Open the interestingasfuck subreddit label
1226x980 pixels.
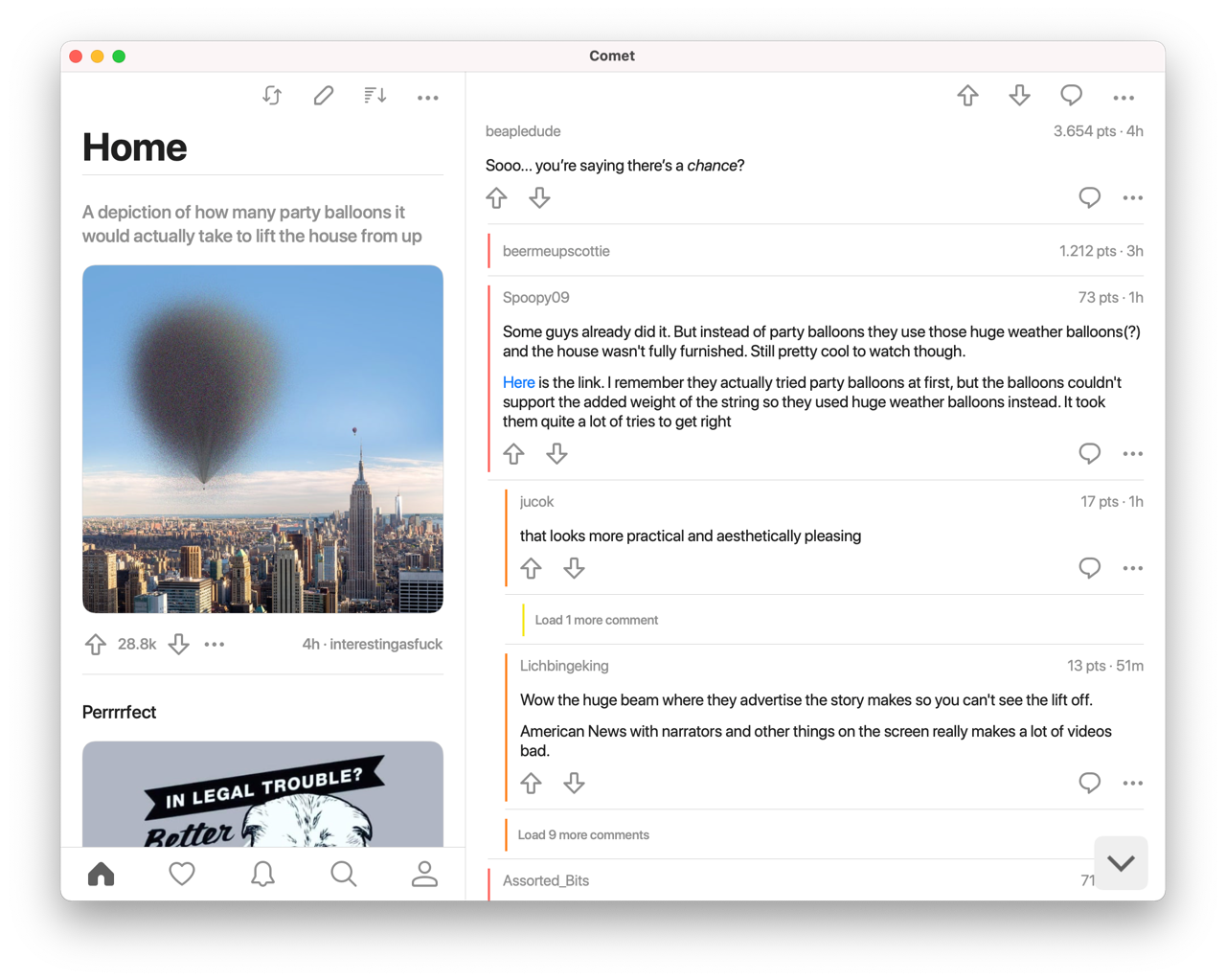point(386,645)
